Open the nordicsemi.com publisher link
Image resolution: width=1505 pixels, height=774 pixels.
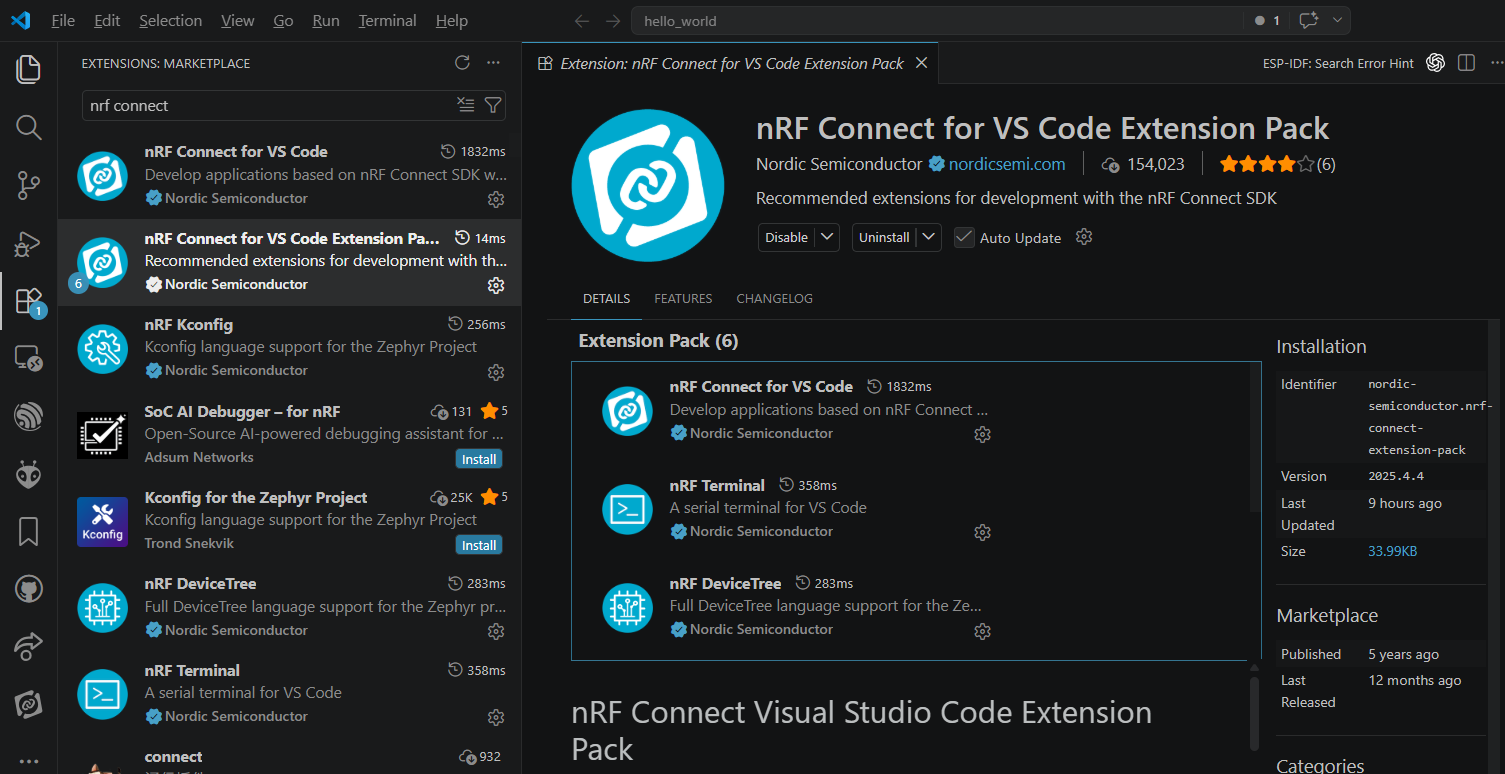coord(1007,164)
